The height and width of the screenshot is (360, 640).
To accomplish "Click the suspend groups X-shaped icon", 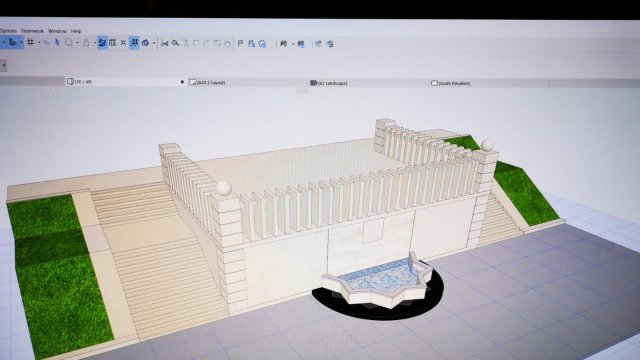I will (123, 42).
